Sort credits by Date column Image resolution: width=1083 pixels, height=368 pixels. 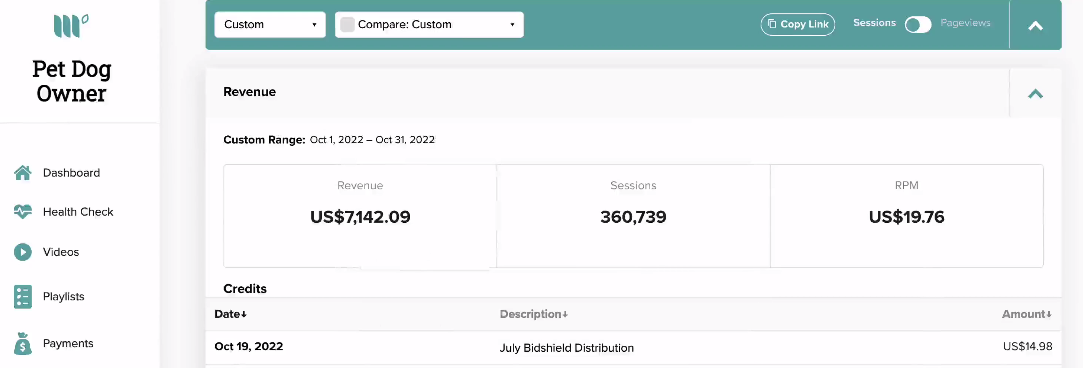pos(231,314)
